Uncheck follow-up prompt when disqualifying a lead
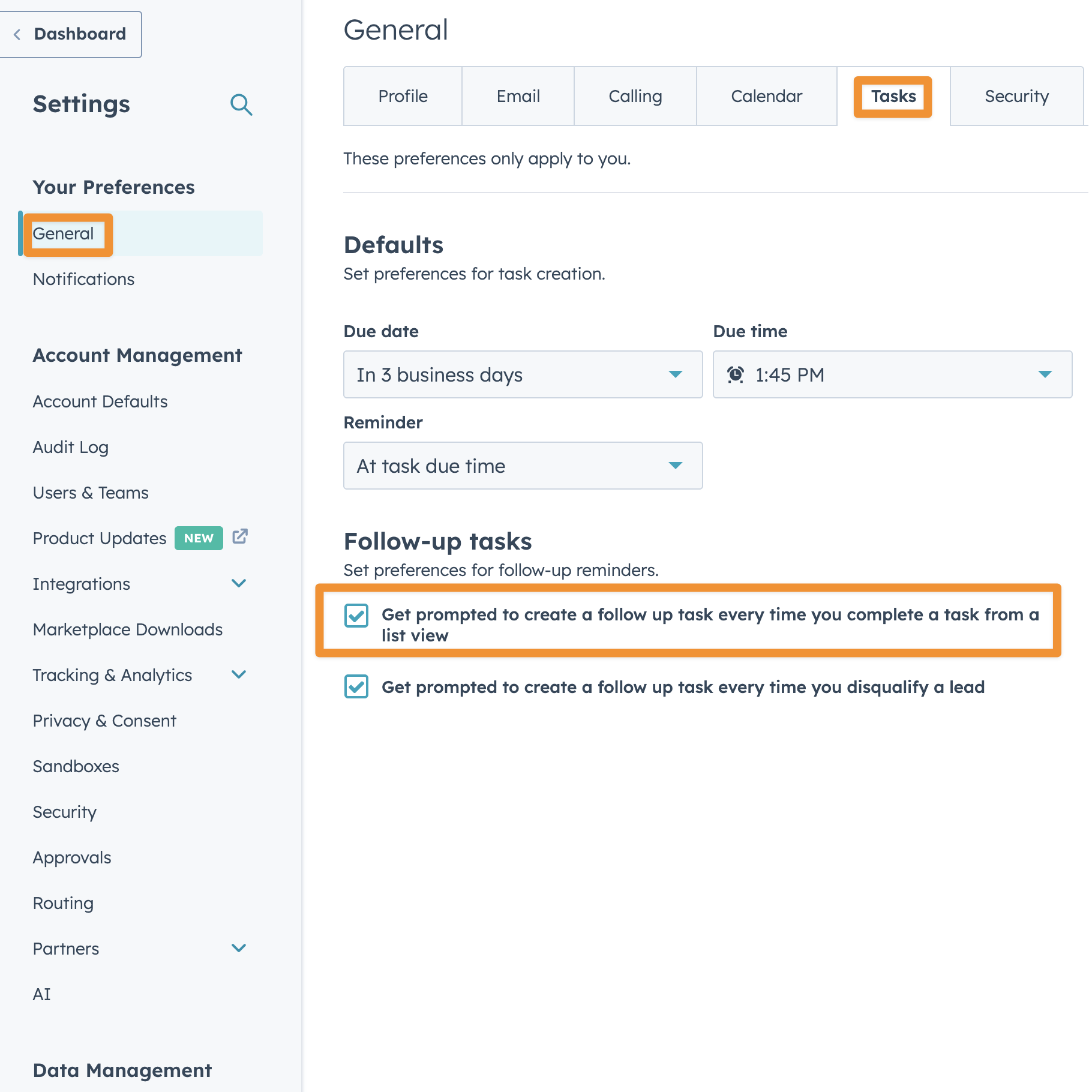1092x1092 pixels. click(x=356, y=687)
